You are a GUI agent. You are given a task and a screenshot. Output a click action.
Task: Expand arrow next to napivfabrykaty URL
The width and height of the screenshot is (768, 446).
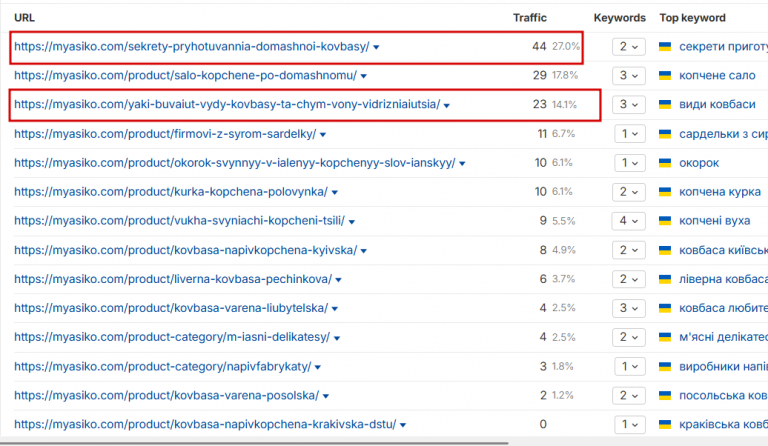pyautogui.click(x=317, y=367)
